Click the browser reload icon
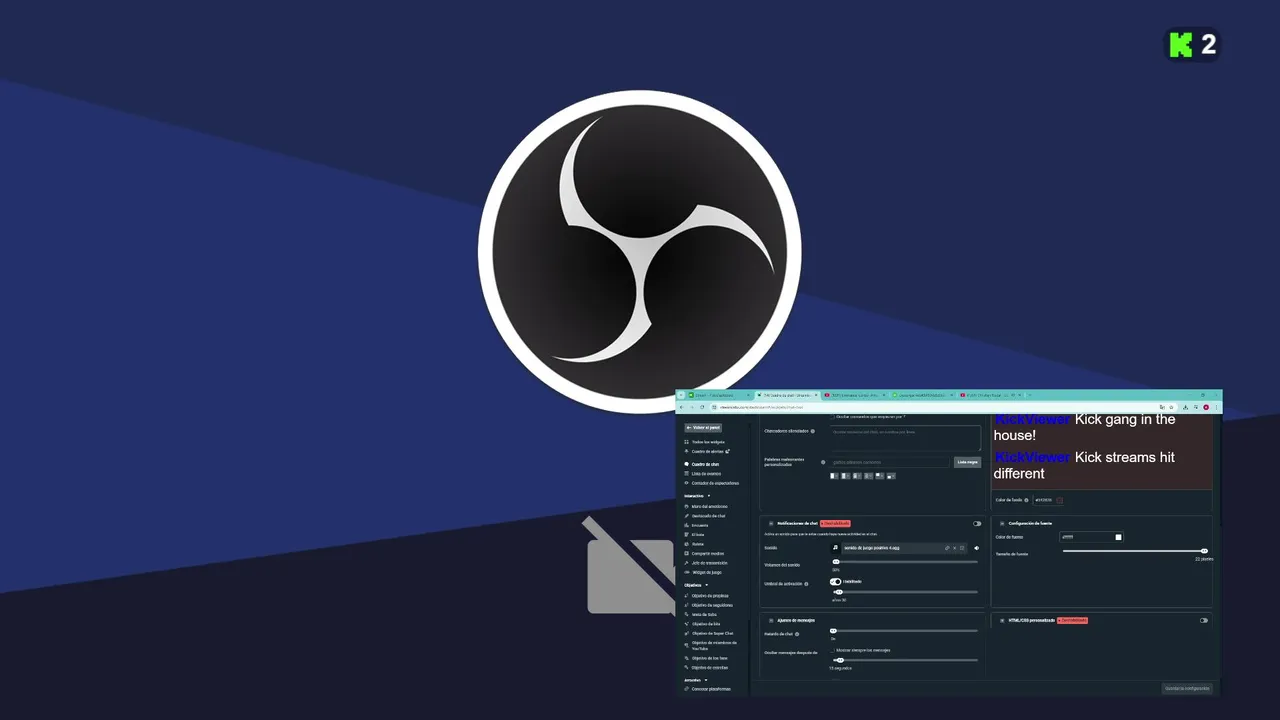The height and width of the screenshot is (720, 1280). coord(702,407)
